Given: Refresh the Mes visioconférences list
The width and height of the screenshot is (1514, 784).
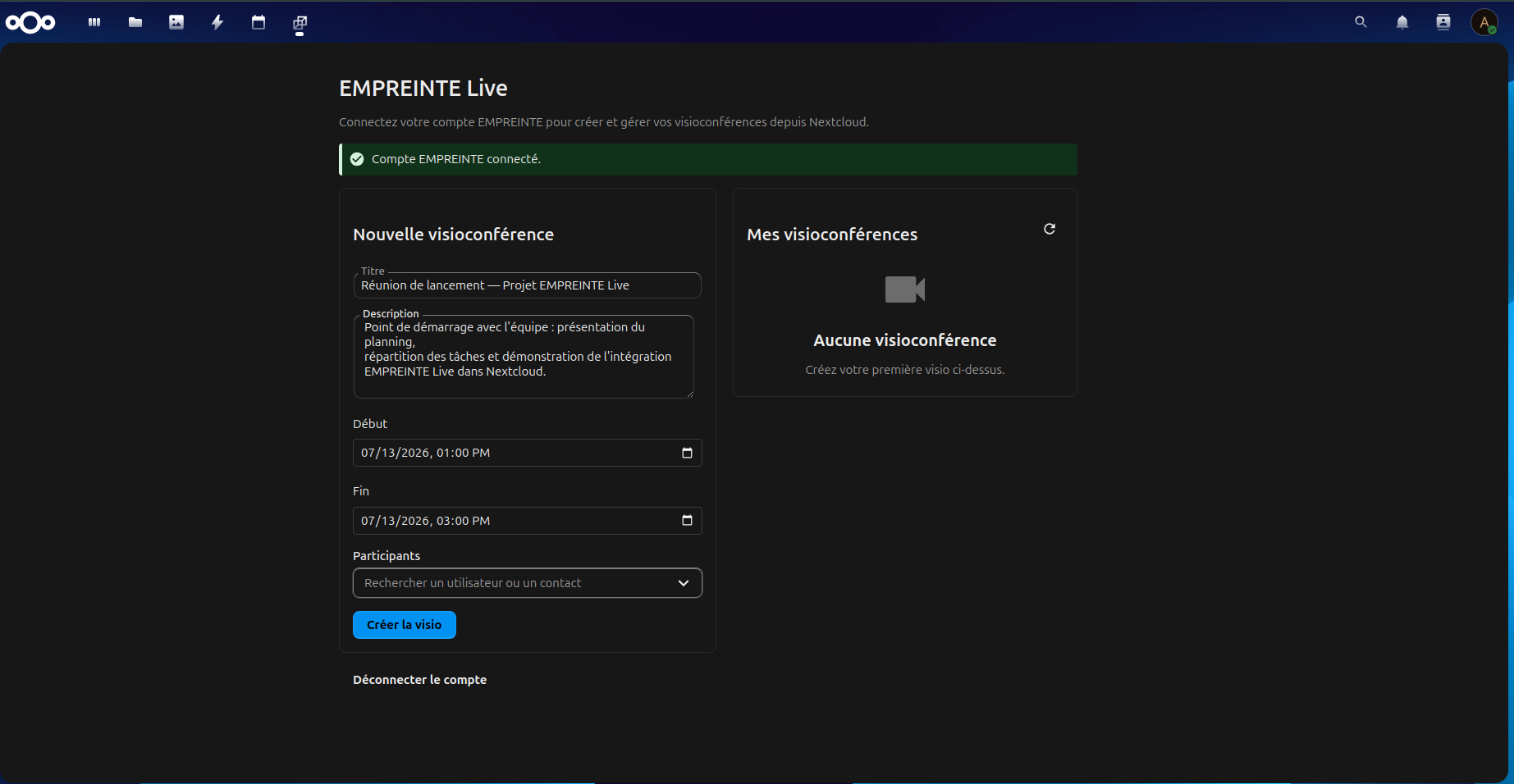Looking at the screenshot, I should pyautogui.click(x=1050, y=229).
